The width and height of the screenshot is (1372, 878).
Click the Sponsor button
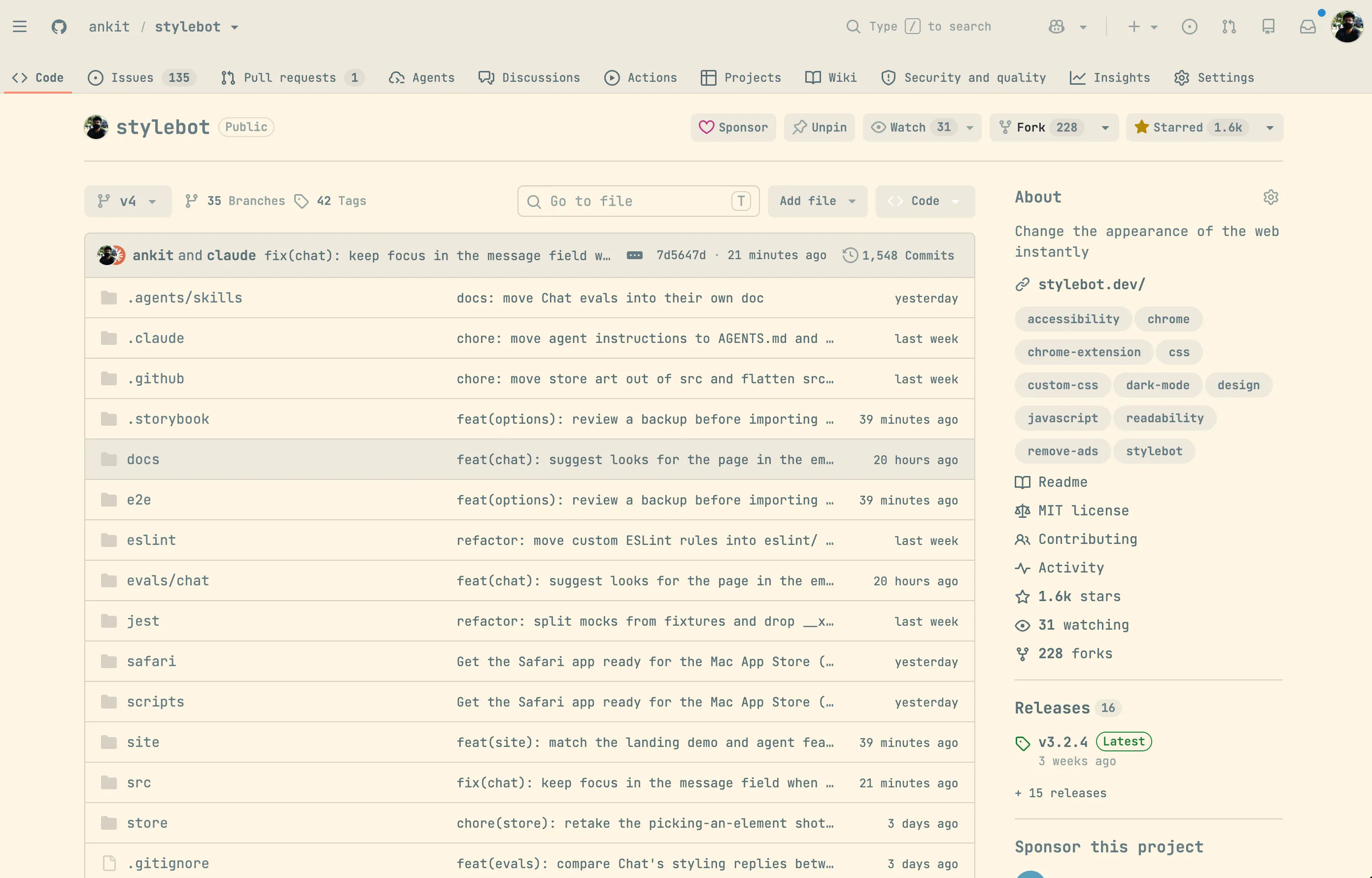(x=733, y=127)
